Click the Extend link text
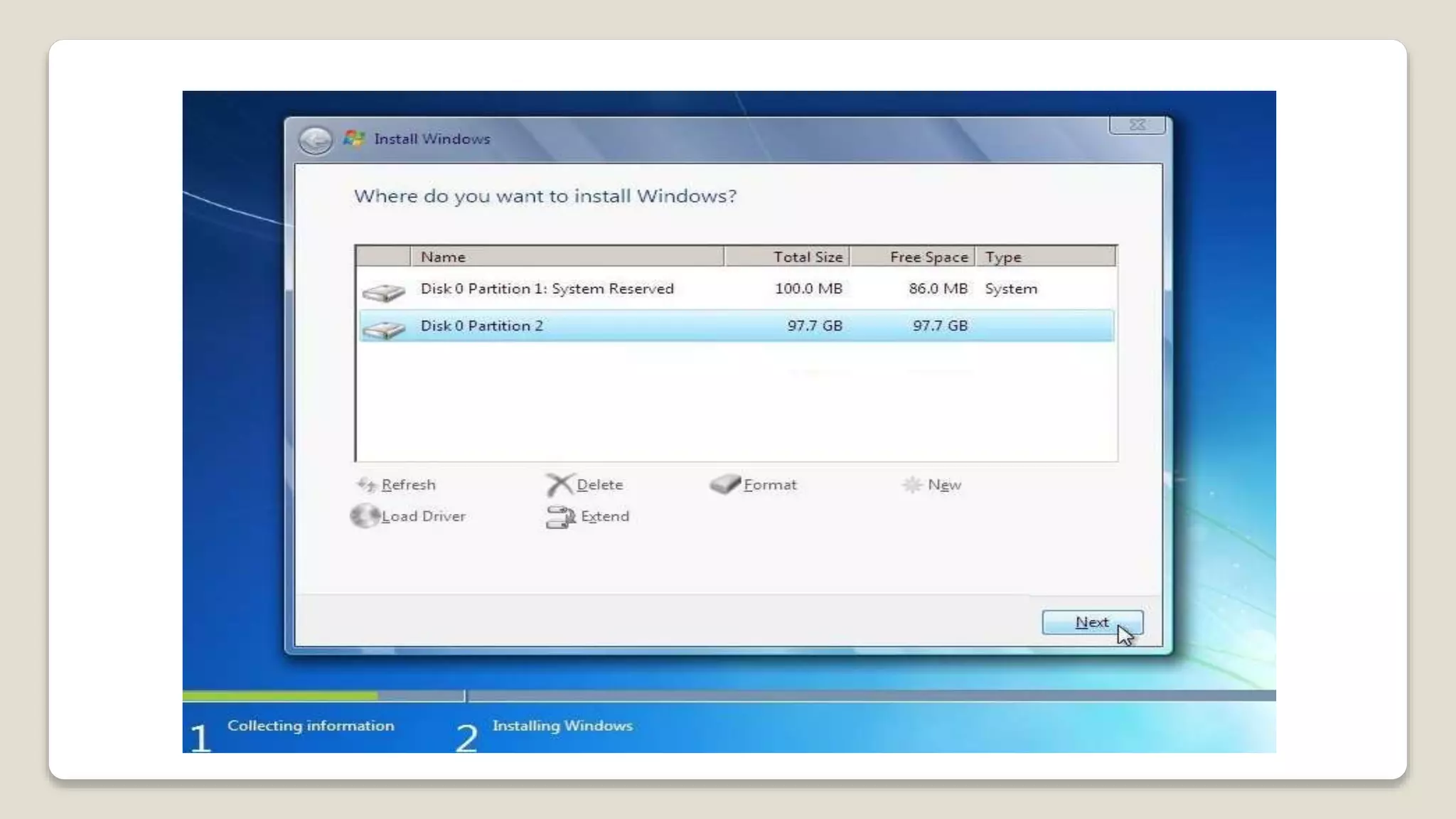 point(605,516)
